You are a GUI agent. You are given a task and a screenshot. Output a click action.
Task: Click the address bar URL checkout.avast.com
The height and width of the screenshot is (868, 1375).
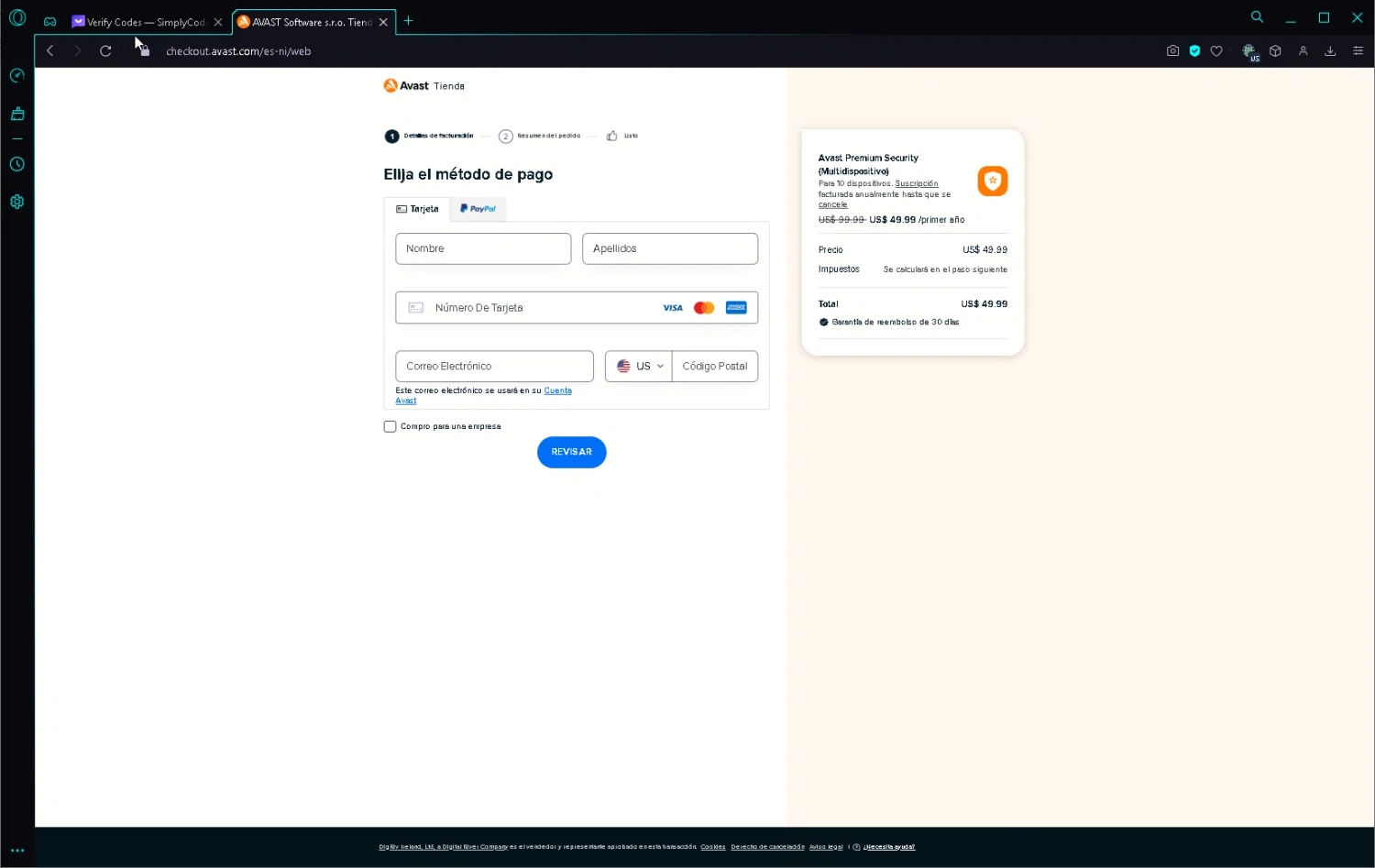238,51
